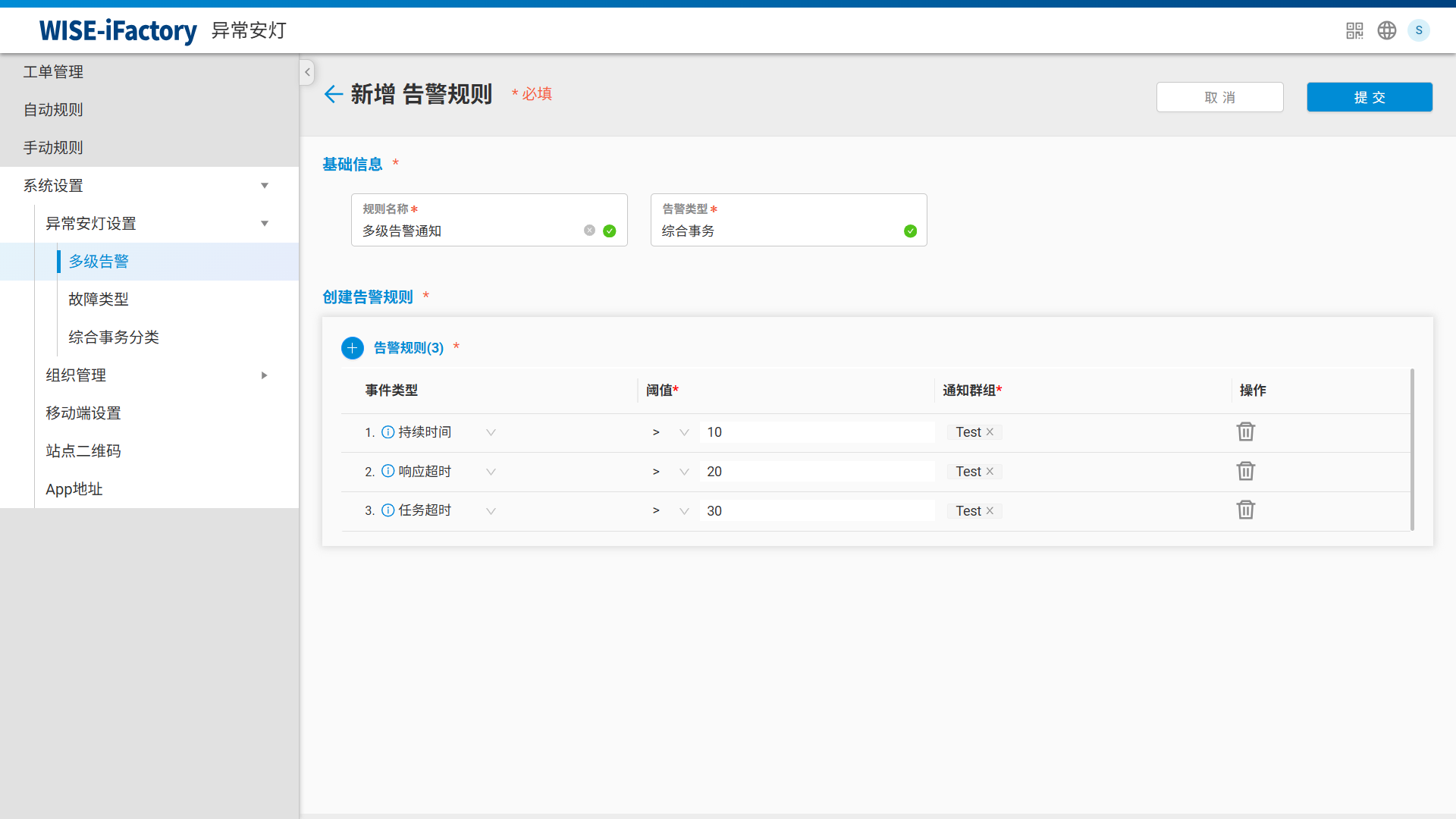The width and height of the screenshot is (1456, 819).
Task: Delete the 任务超时 rule row
Action: [1246, 510]
